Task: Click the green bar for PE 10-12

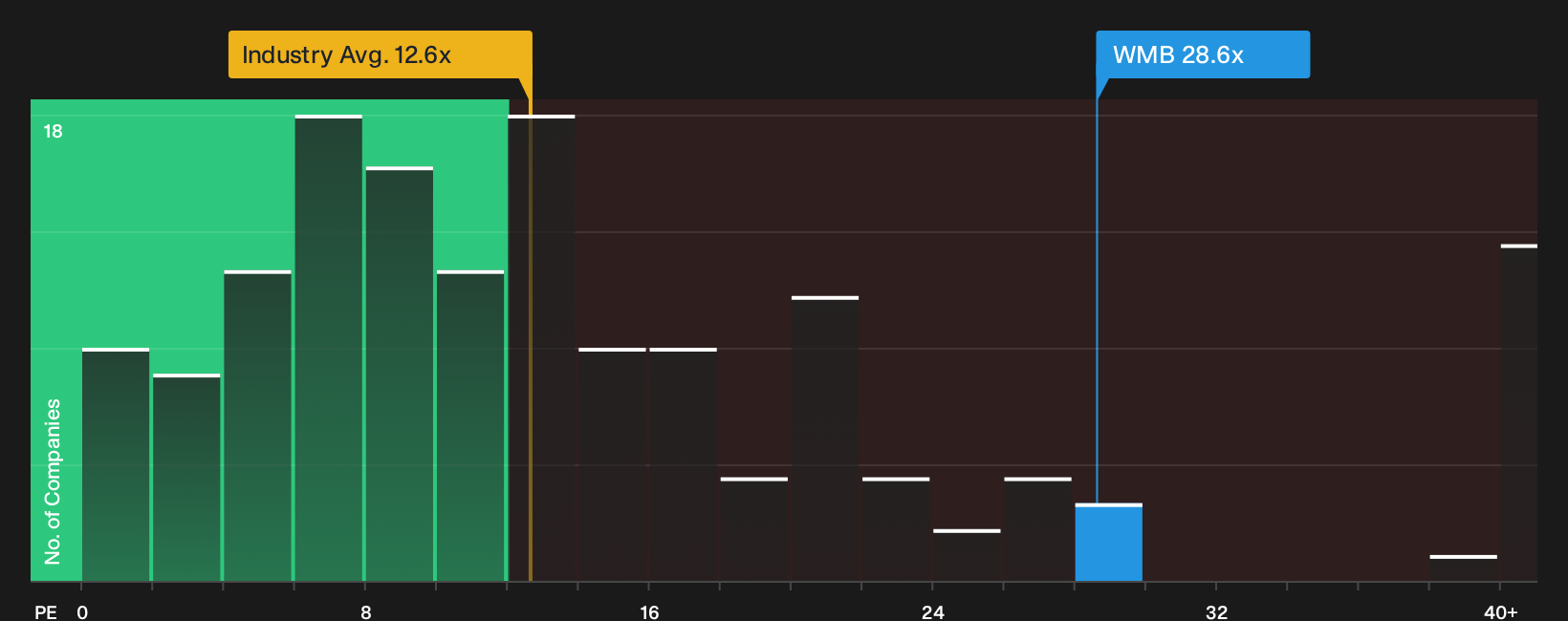Action: point(470,426)
